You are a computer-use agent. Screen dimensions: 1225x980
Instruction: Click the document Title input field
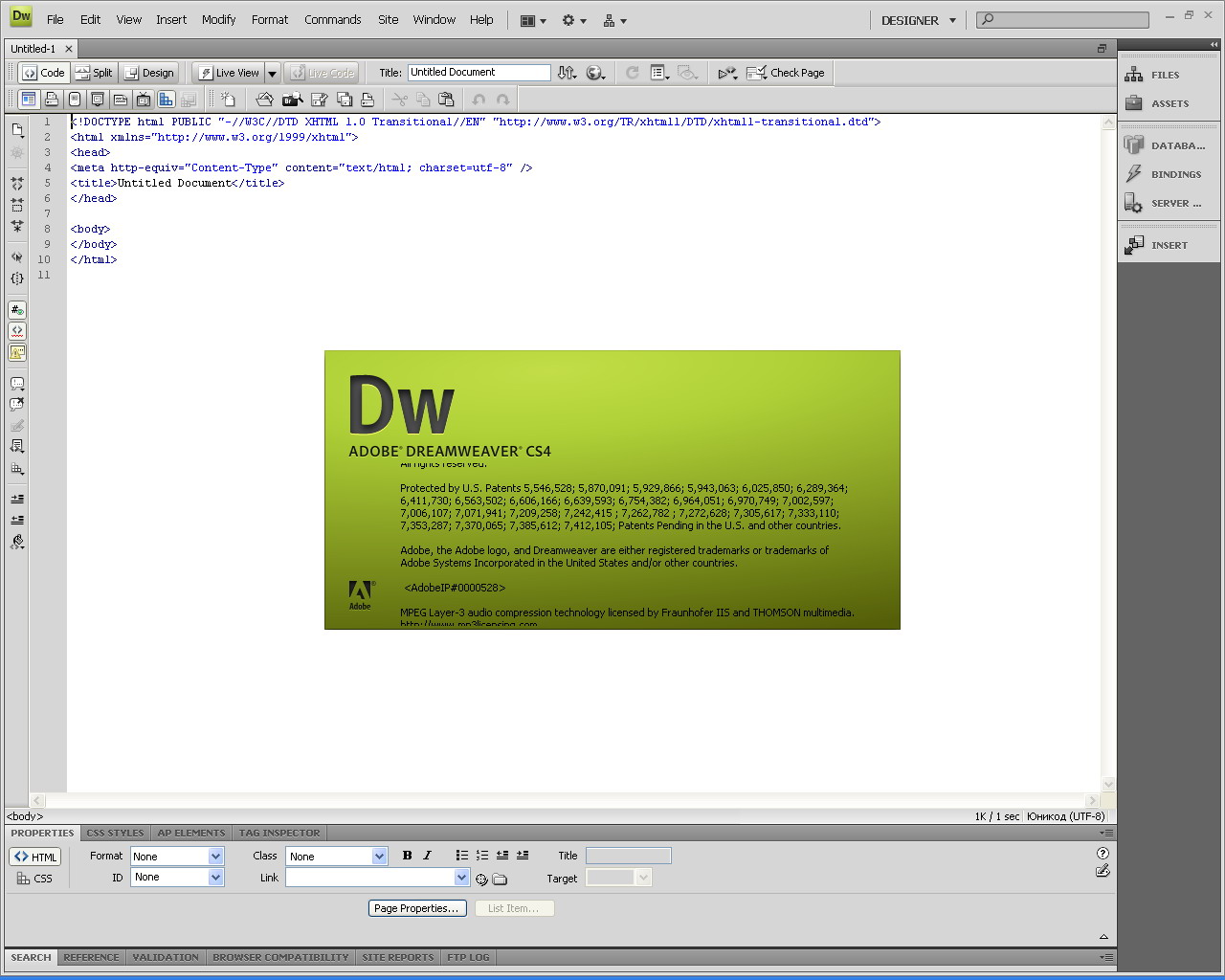point(479,73)
